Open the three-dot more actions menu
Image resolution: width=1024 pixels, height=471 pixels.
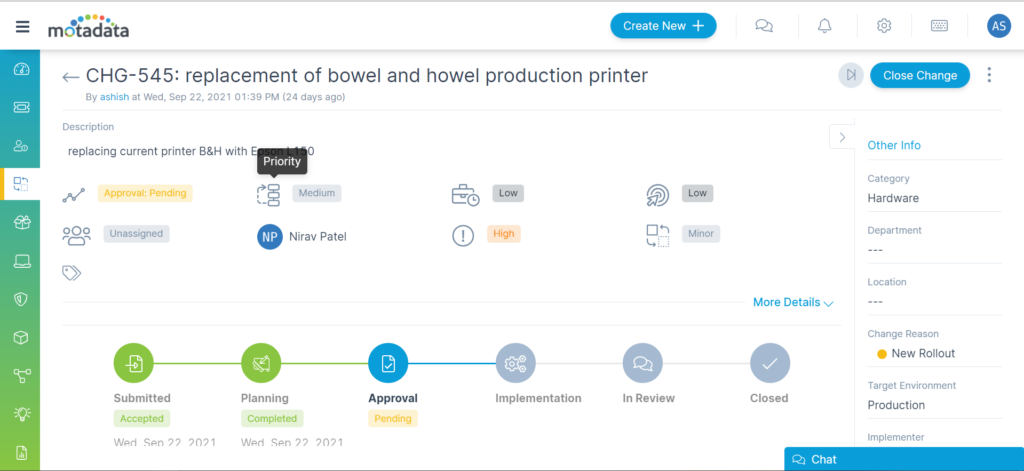point(989,75)
